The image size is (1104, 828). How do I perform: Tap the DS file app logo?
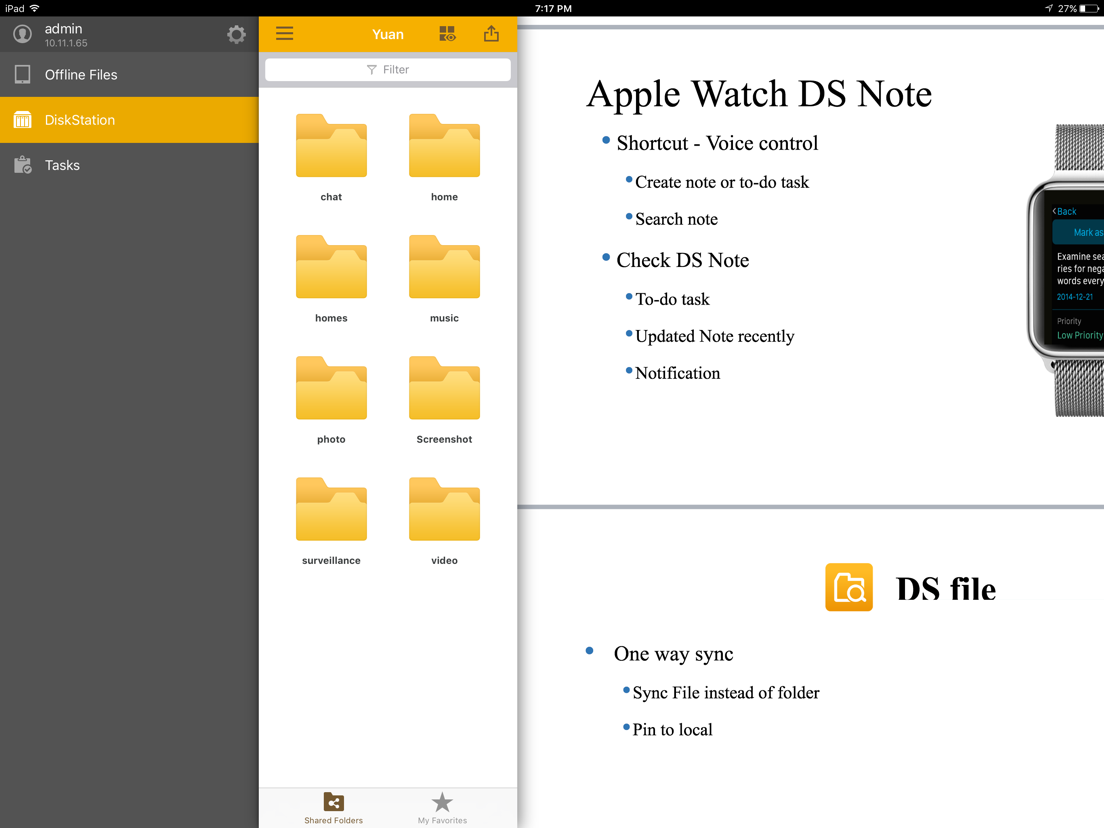click(x=849, y=587)
